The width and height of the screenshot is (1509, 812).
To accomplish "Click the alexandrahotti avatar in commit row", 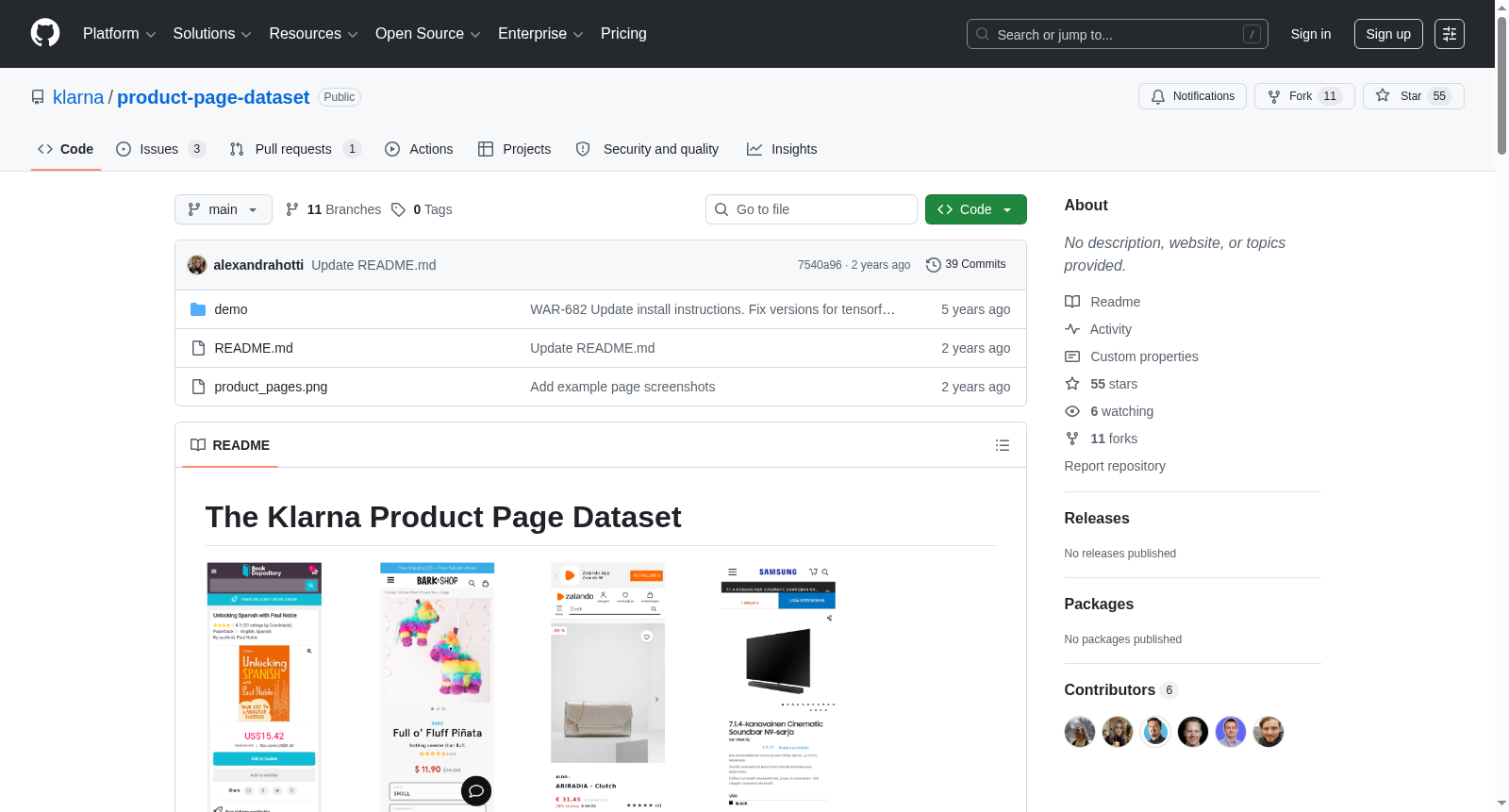I will click(197, 265).
